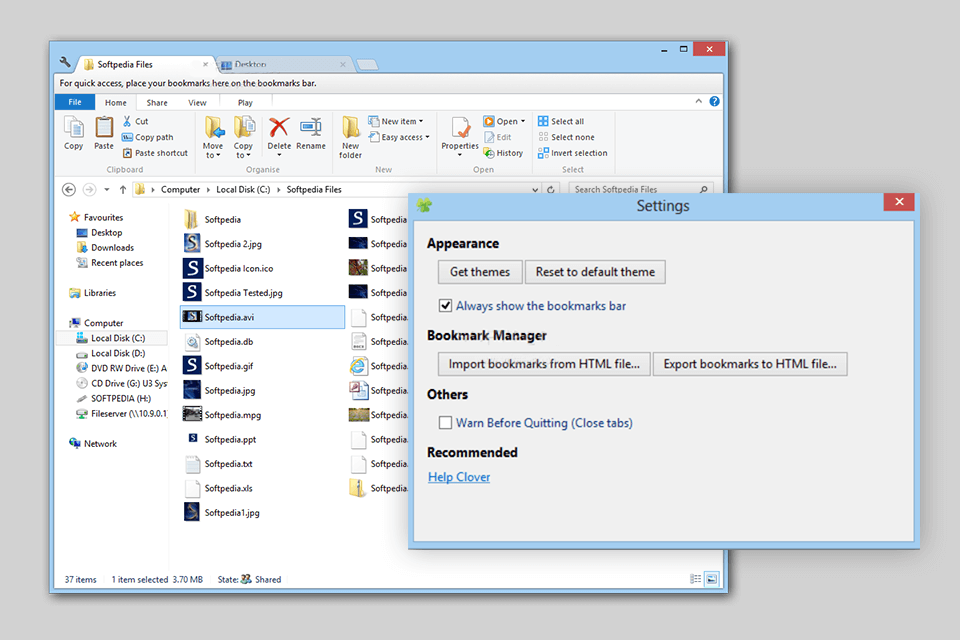This screenshot has height=640, width=960.
Task: Click the Softpedia.avi file icon
Action: (x=192, y=317)
